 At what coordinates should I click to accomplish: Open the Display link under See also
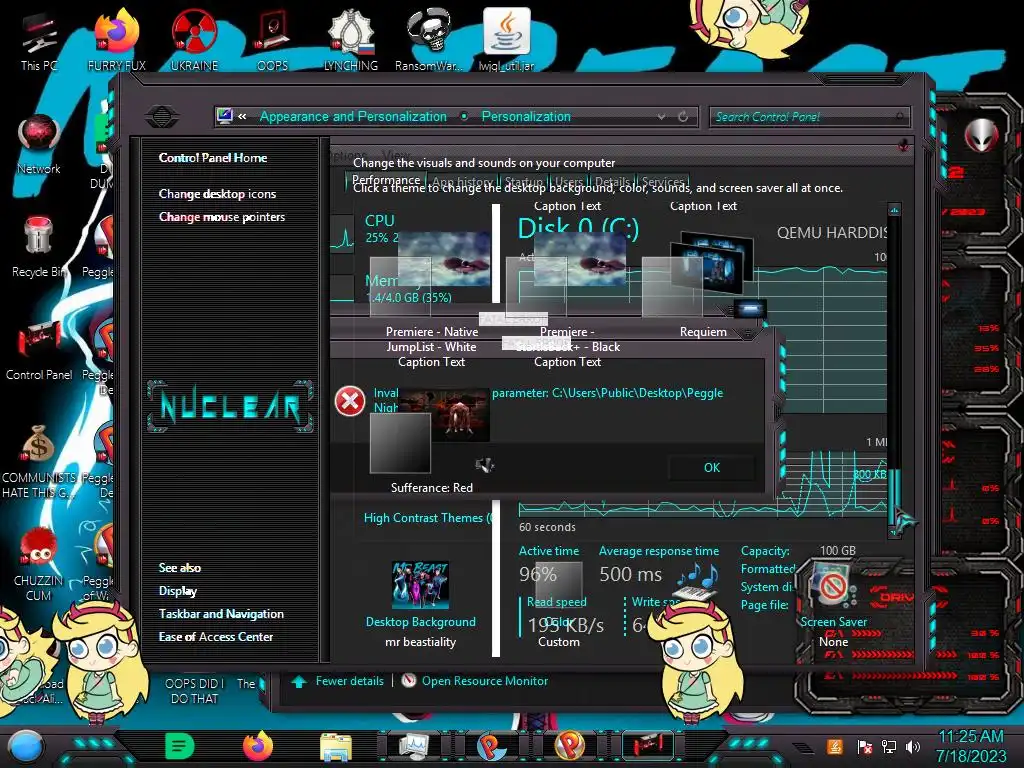coord(178,591)
